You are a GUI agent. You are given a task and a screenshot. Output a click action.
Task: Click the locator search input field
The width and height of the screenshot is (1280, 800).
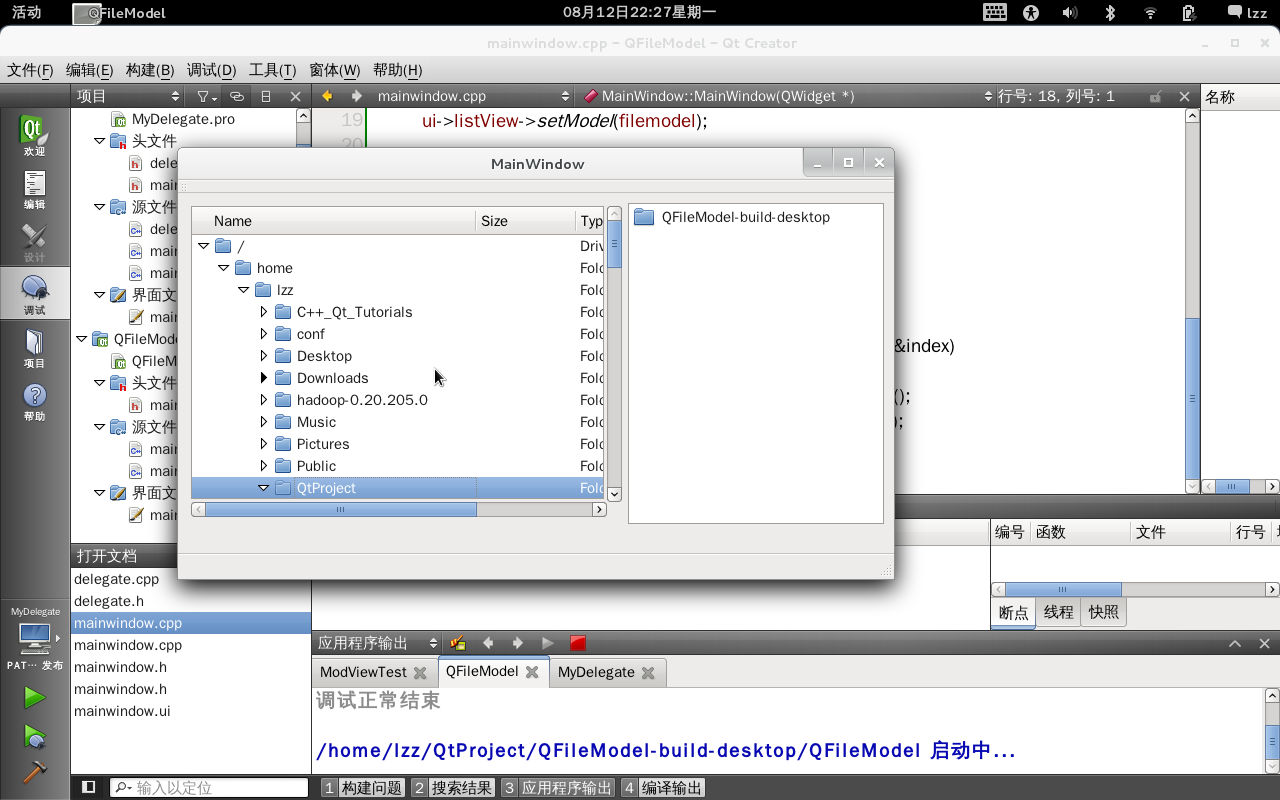(209, 787)
